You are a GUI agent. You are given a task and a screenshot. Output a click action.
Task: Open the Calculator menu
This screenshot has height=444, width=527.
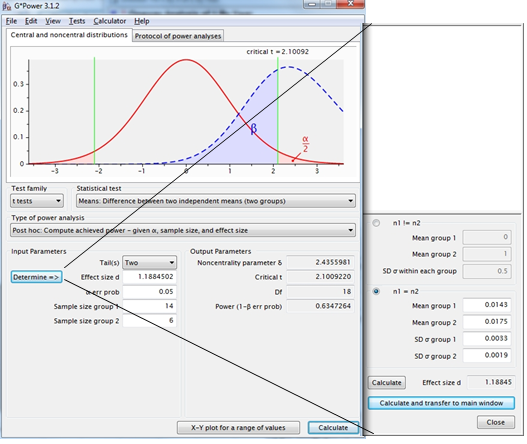[110, 21]
